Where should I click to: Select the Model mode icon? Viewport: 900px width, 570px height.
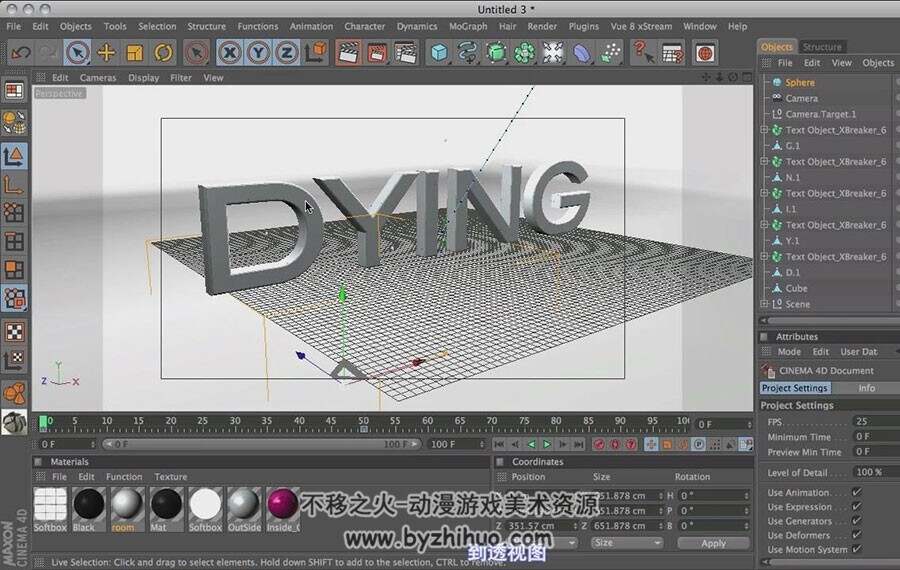[14, 156]
